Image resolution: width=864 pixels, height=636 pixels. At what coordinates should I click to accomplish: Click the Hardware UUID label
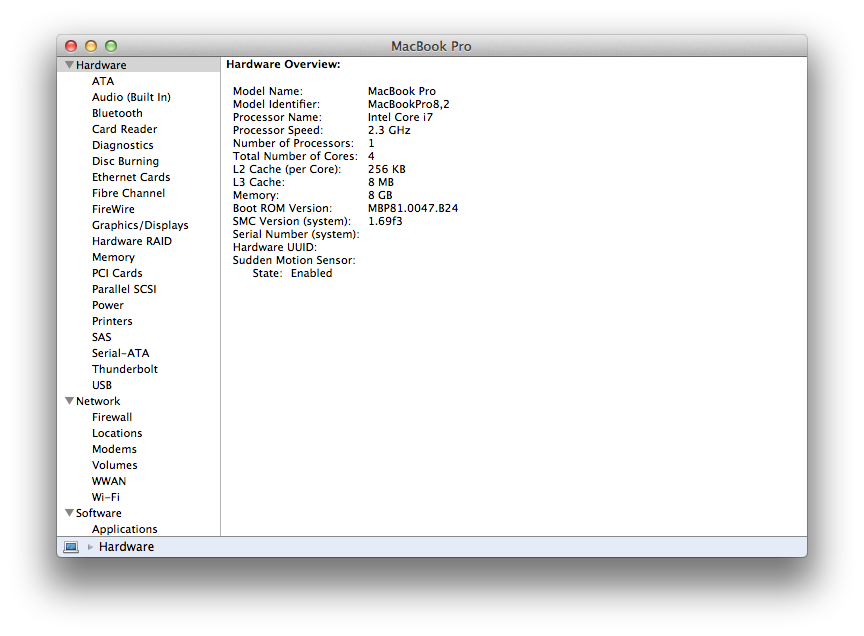click(274, 247)
